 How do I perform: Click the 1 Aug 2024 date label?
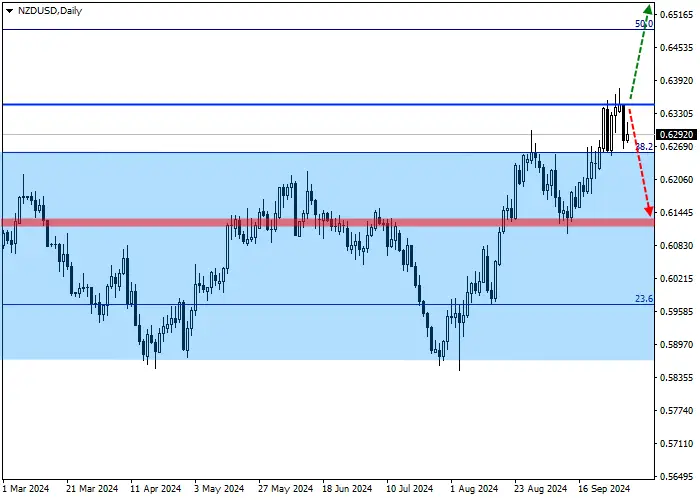tap(474, 488)
